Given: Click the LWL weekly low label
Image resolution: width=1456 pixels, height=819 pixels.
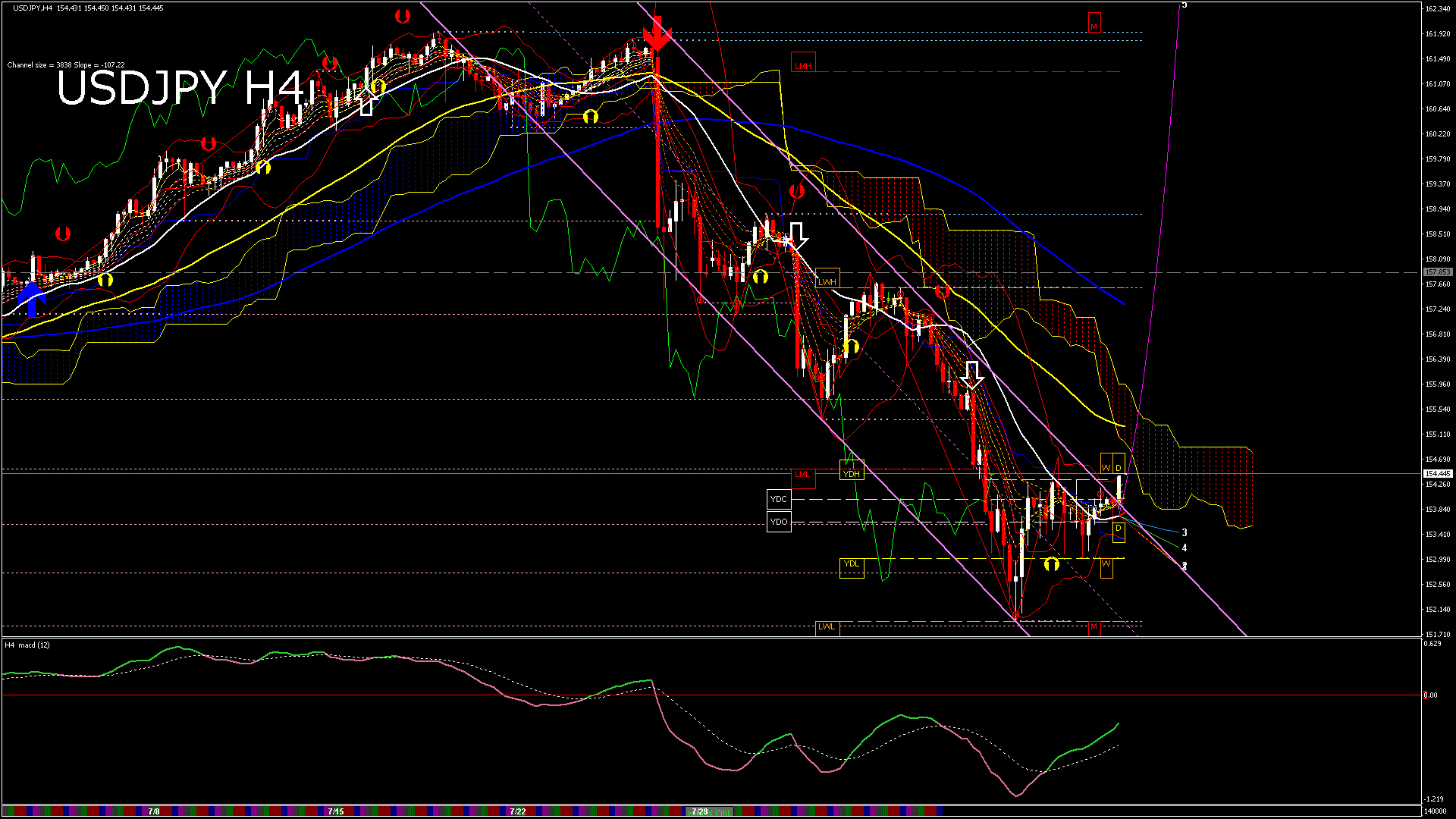Looking at the screenshot, I should click(x=827, y=627).
